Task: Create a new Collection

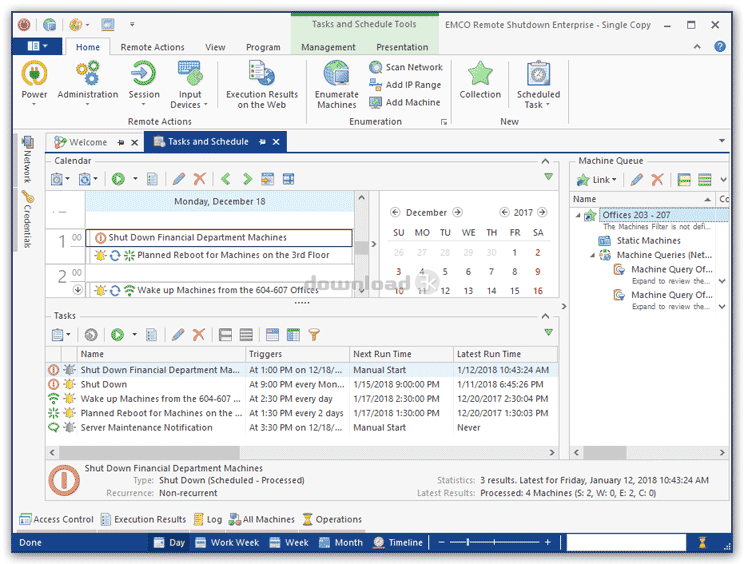Action: click(x=480, y=80)
